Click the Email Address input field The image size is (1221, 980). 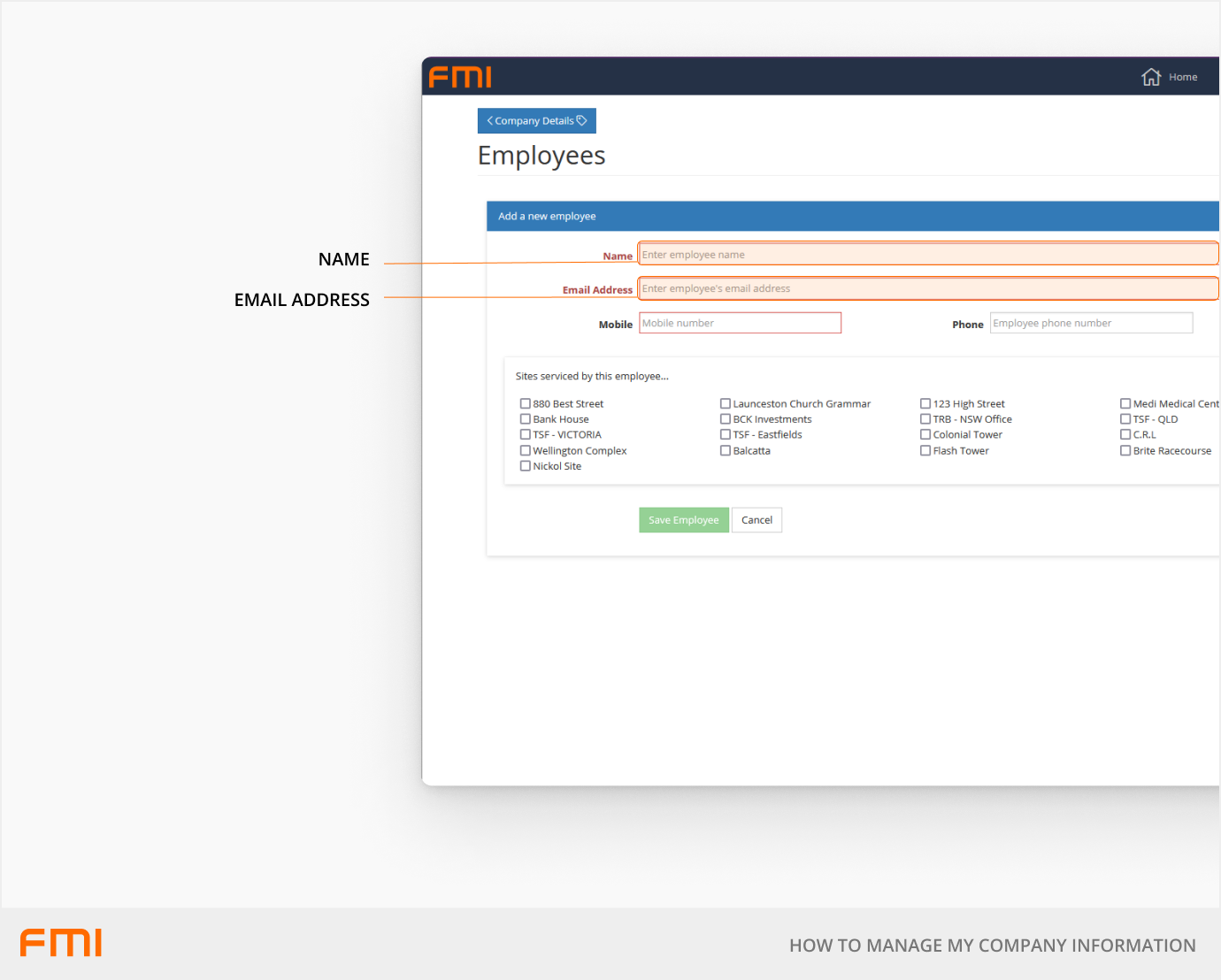(927, 288)
